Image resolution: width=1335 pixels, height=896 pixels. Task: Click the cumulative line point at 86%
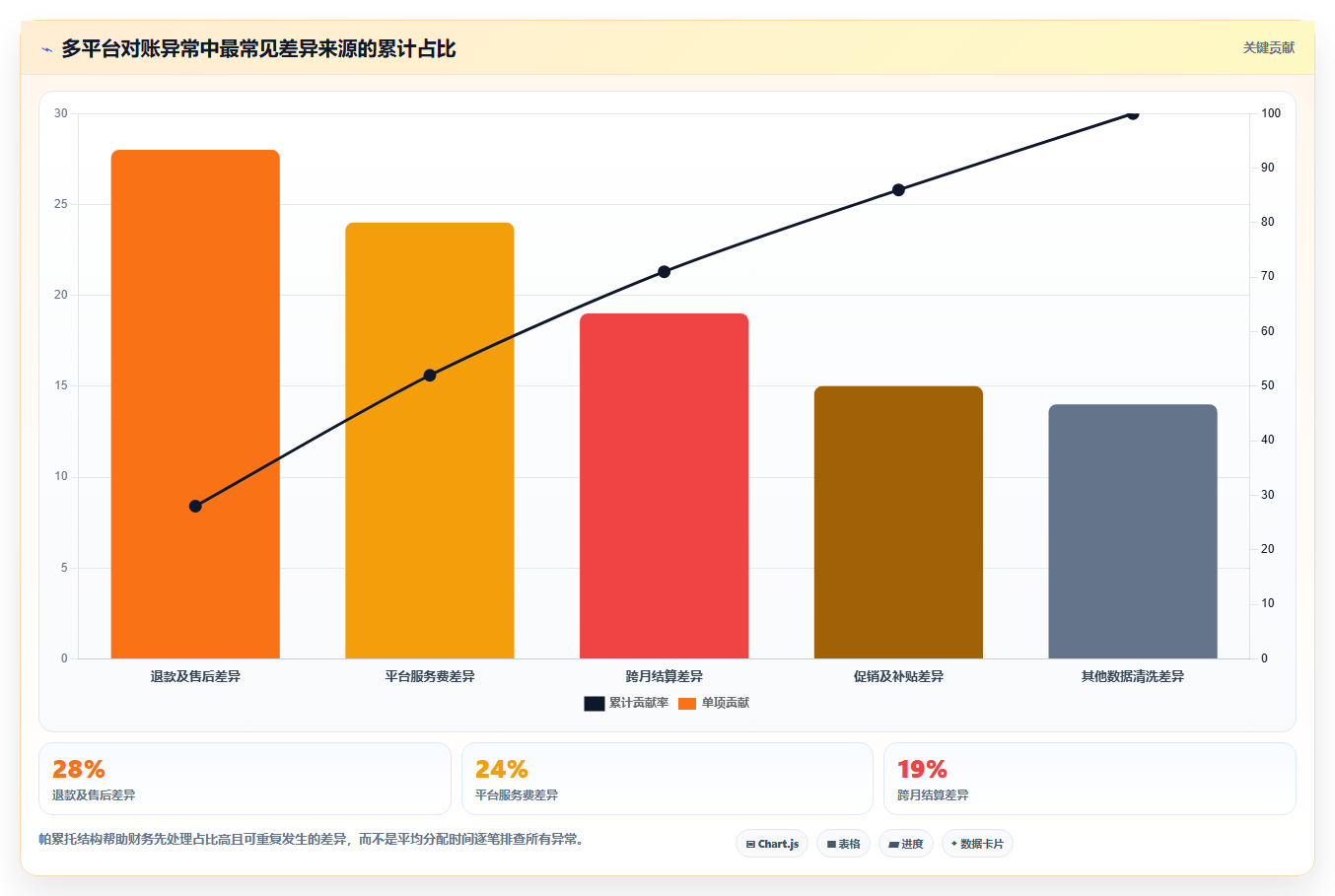(x=898, y=190)
